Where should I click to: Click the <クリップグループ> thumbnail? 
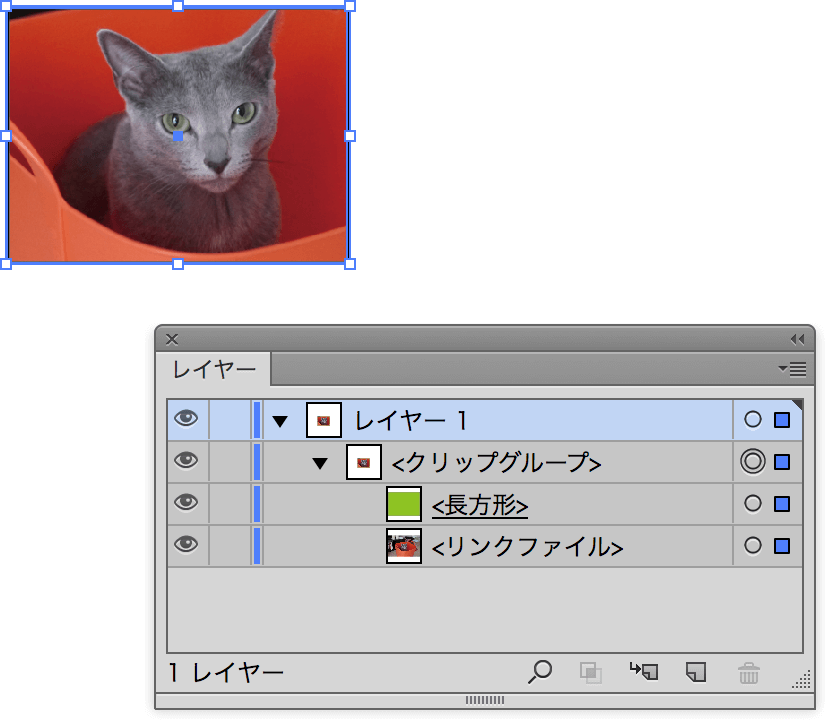[x=364, y=462]
